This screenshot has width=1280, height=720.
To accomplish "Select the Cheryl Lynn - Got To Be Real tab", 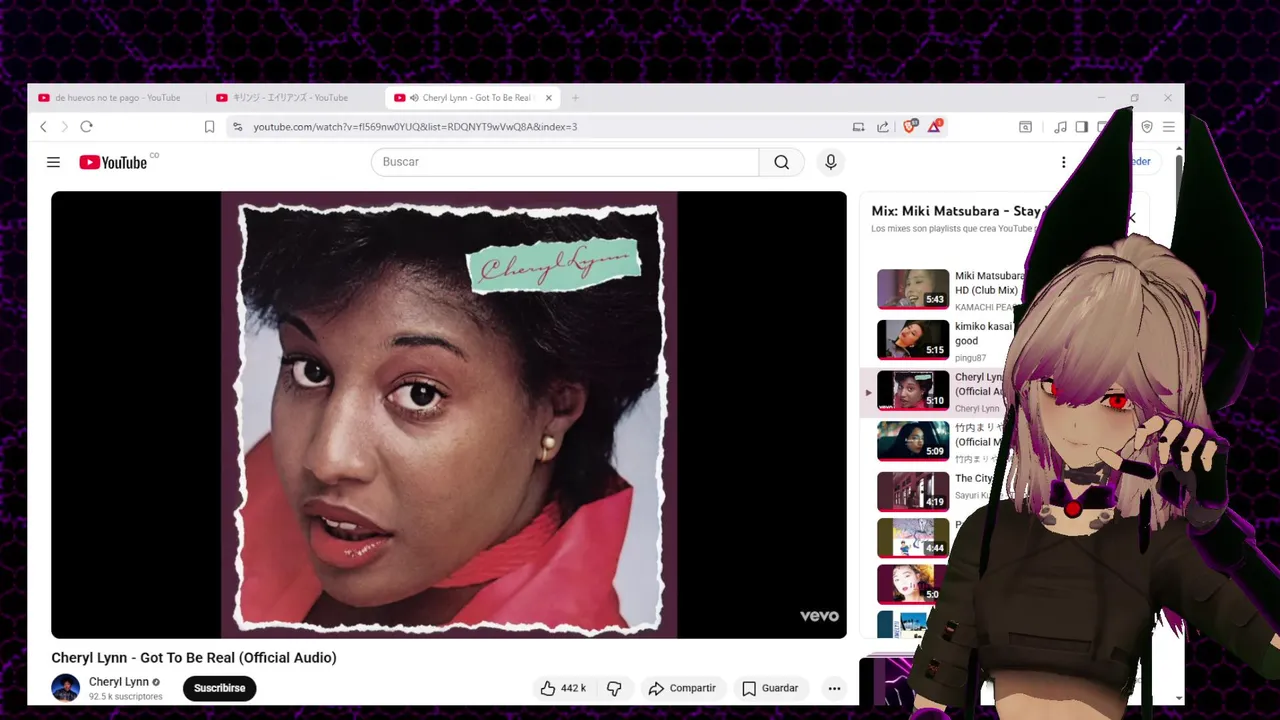I will tap(472, 98).
